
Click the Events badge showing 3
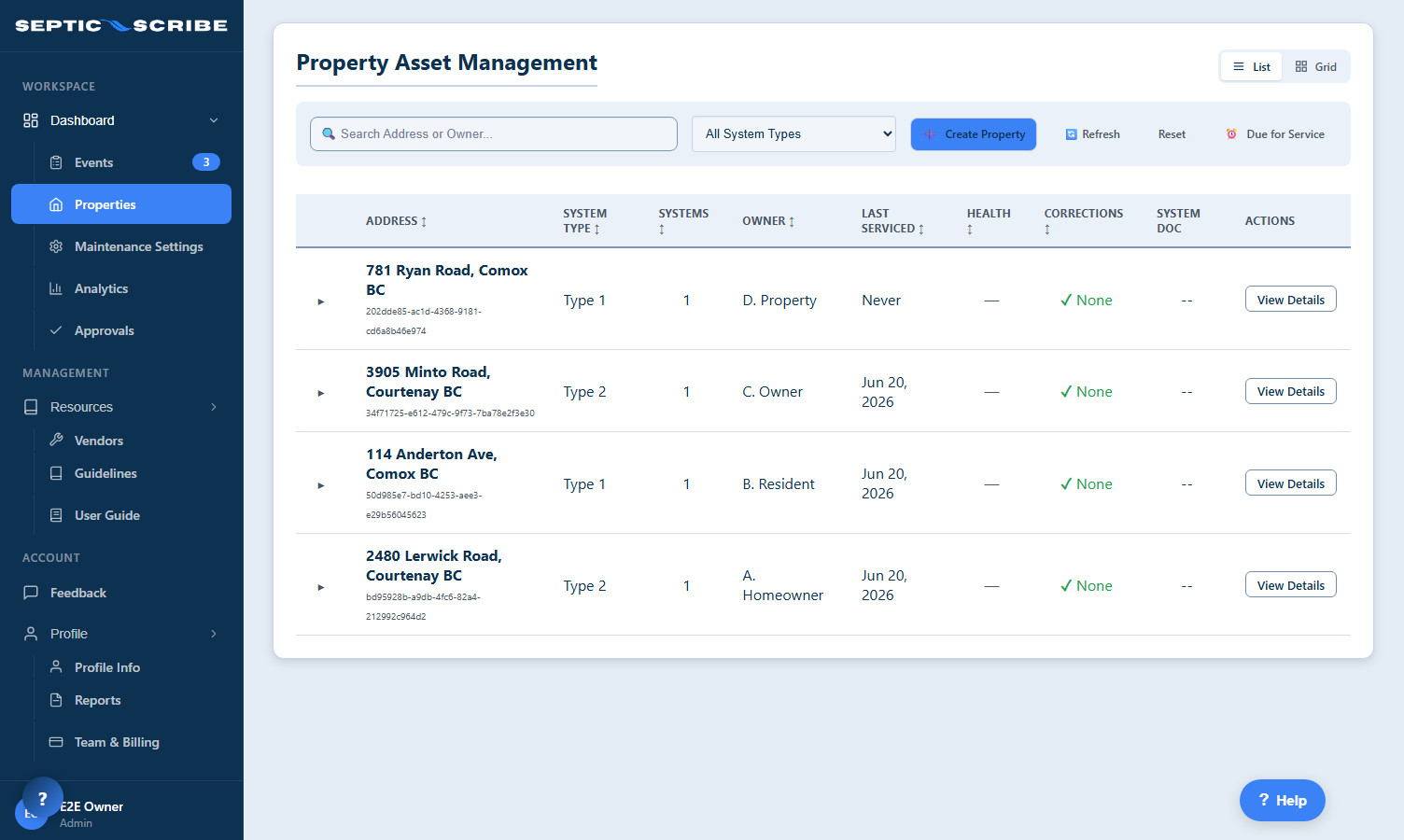[x=206, y=162]
